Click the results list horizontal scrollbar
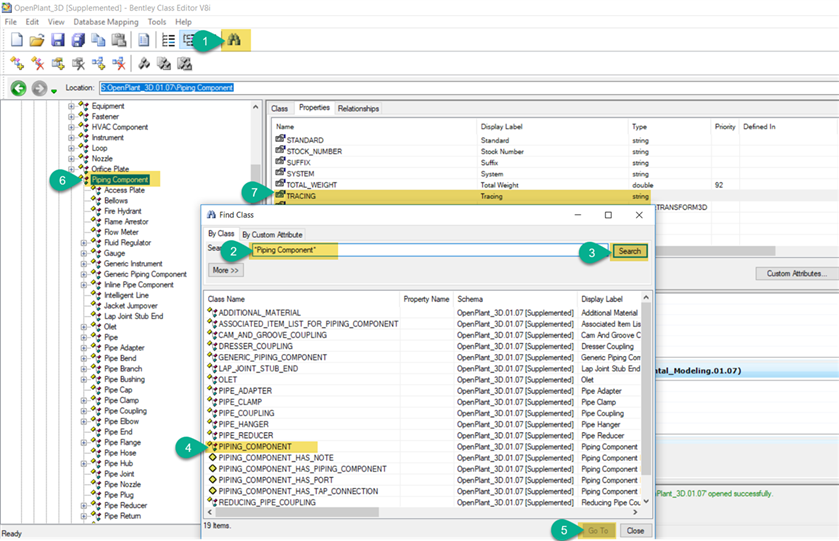839x541 pixels. 423,513
